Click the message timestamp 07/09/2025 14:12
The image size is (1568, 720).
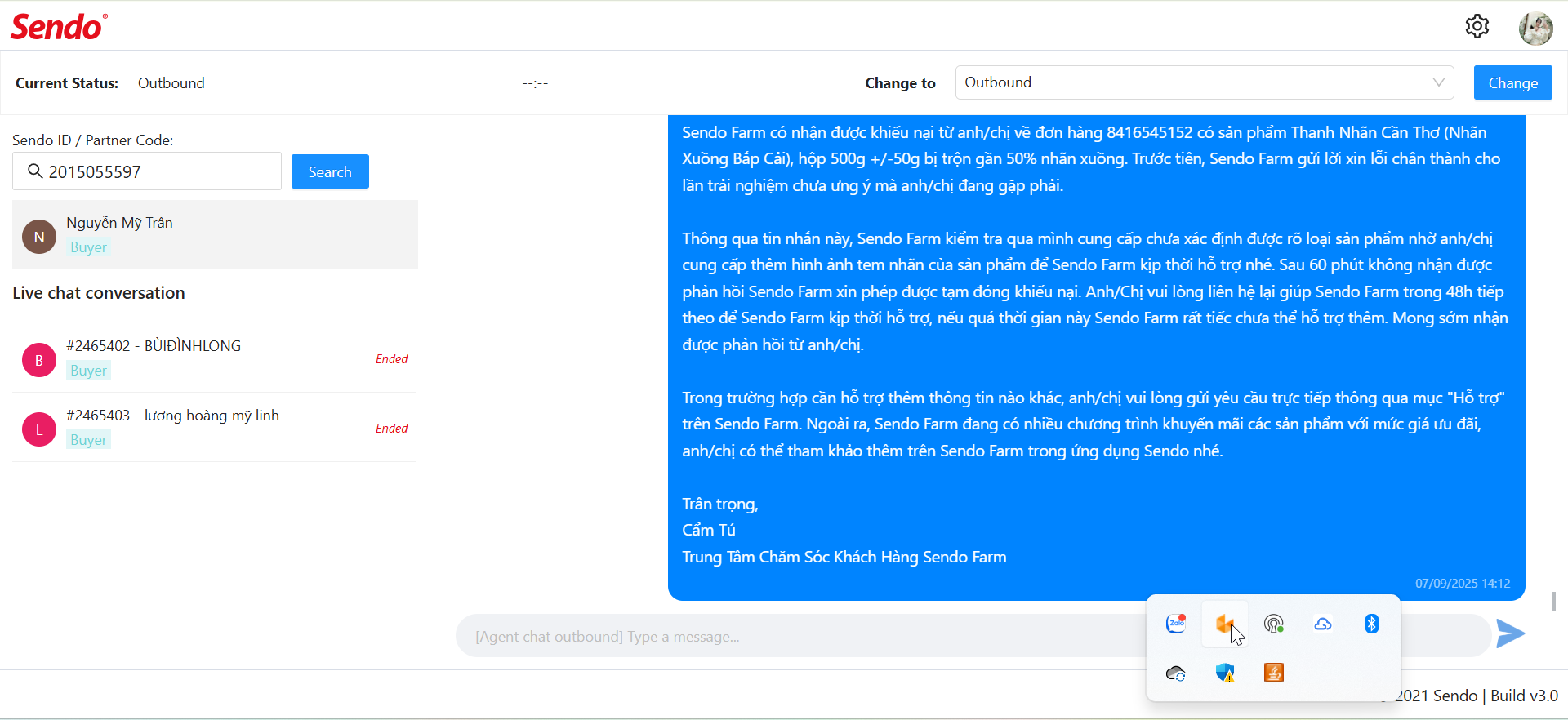pyautogui.click(x=1463, y=583)
